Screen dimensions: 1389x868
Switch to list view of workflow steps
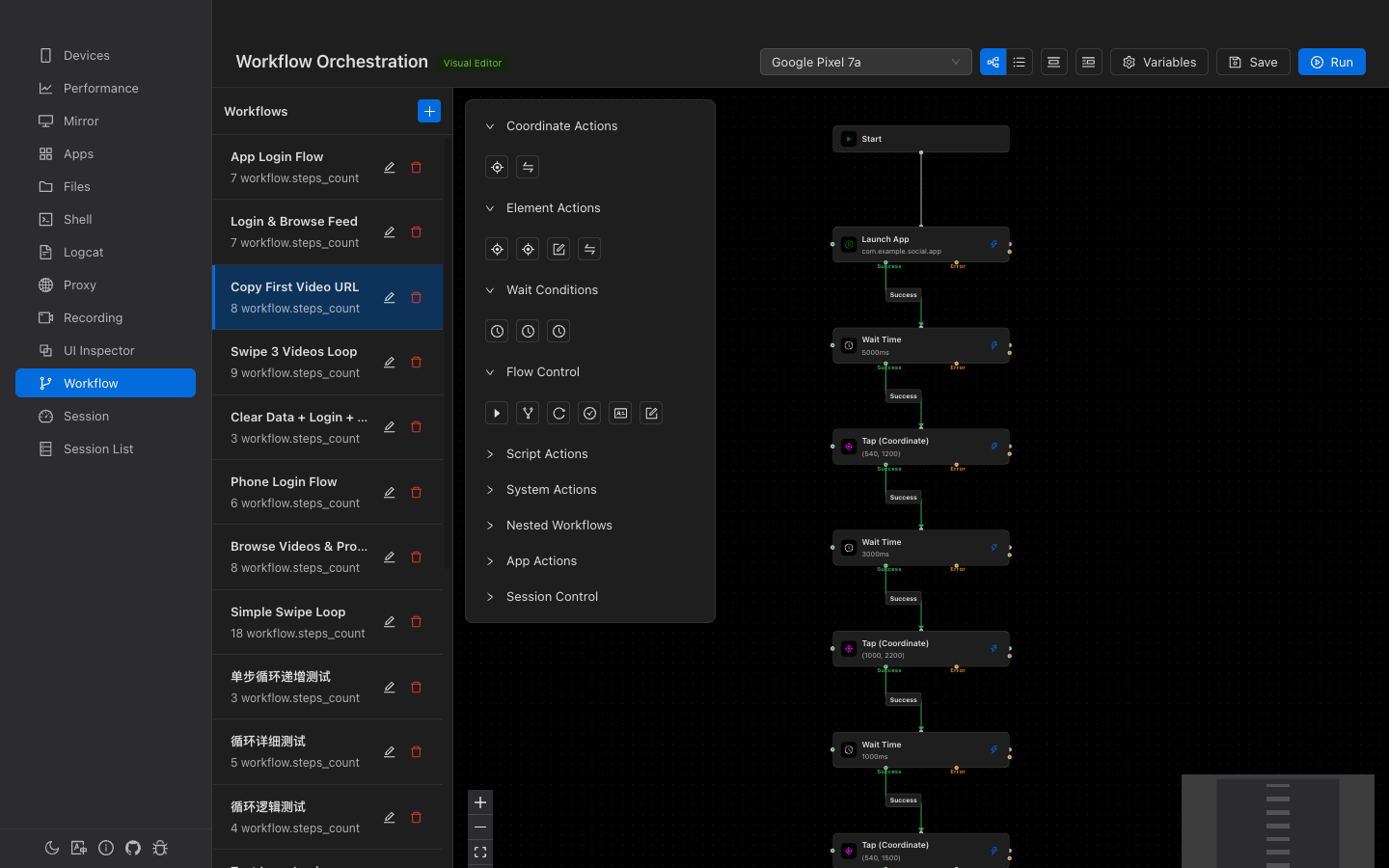click(x=1020, y=62)
